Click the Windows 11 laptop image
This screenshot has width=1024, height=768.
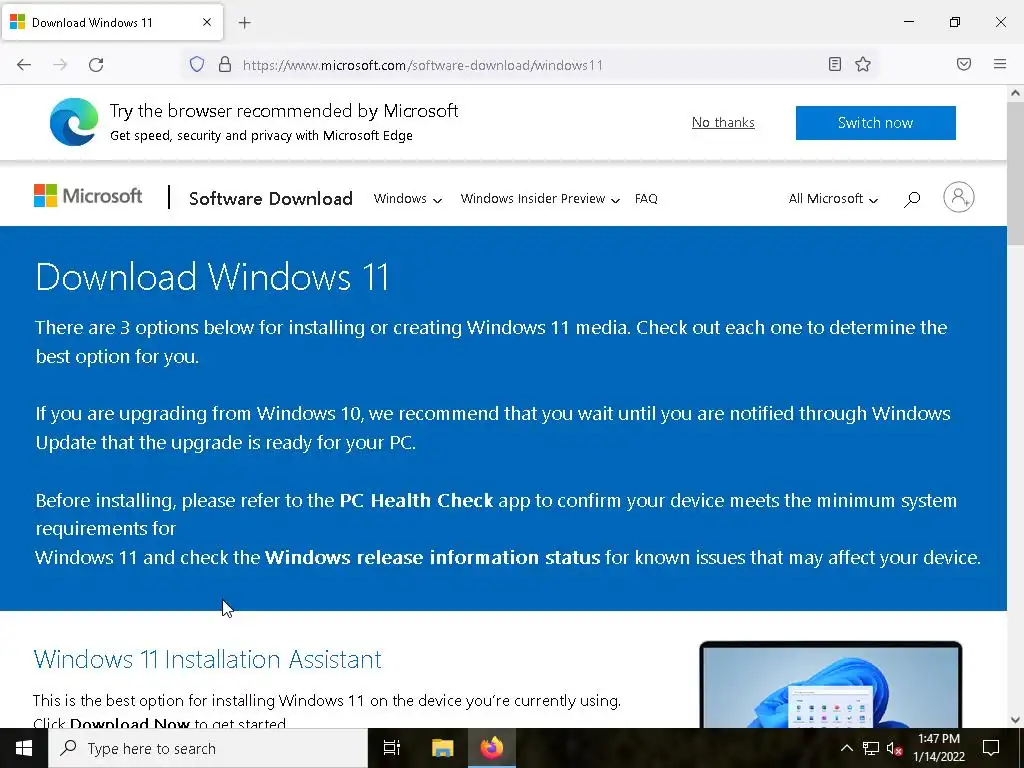pos(830,684)
